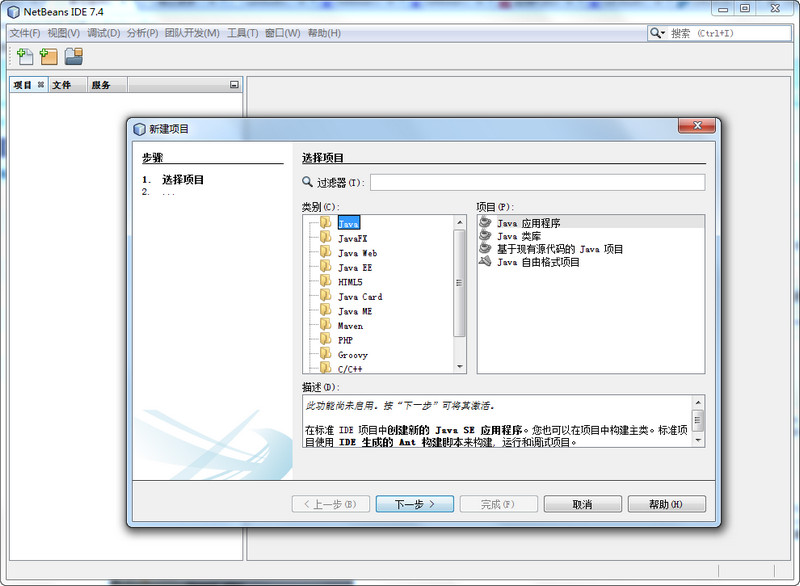This screenshot has width=800, height=586.
Task: Click the Open Project toolbar icon
Action: [74, 57]
